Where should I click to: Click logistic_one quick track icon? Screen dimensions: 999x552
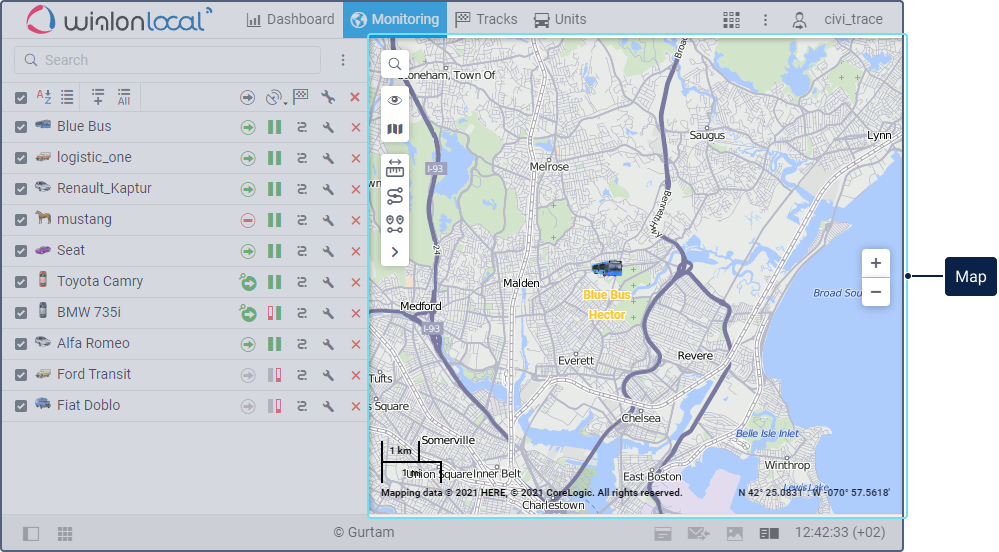click(302, 158)
